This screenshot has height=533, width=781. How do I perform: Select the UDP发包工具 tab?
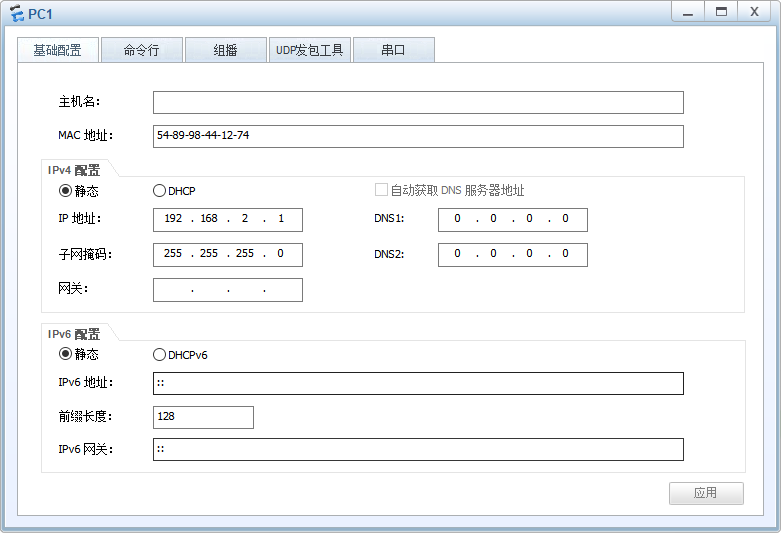(x=310, y=50)
